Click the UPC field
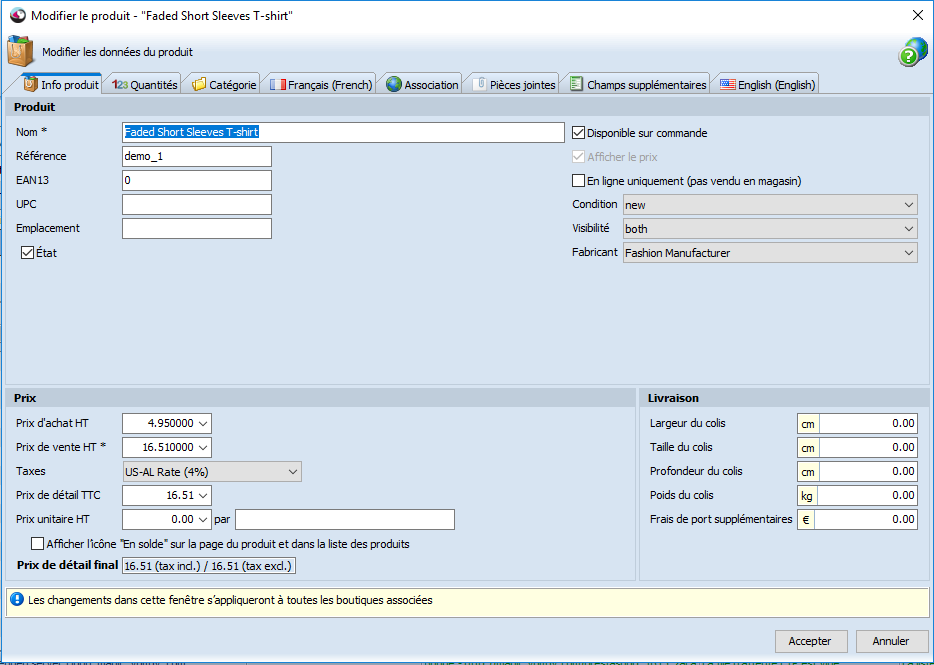This screenshot has height=665, width=934. [x=197, y=204]
